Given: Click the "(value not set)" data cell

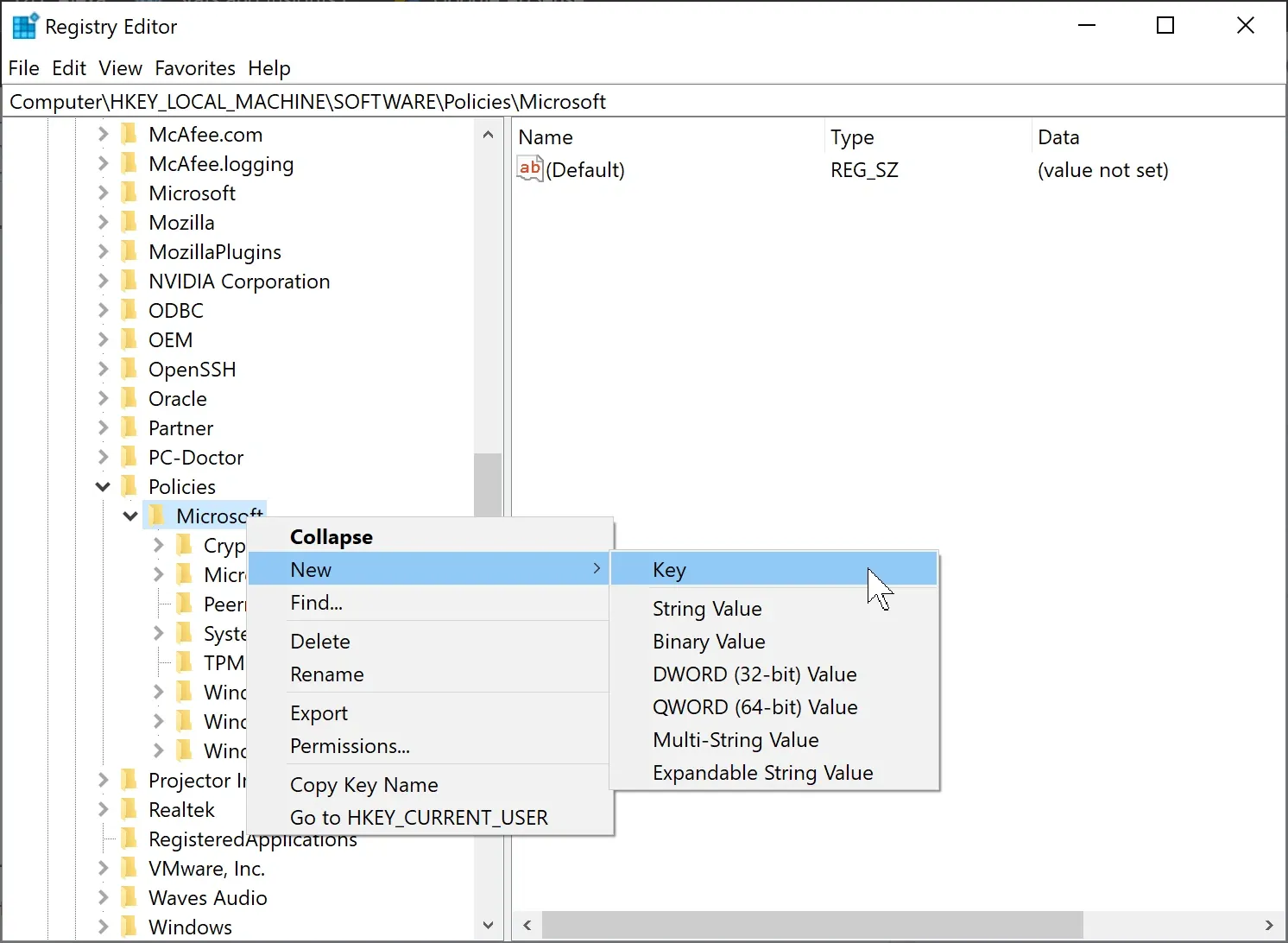Looking at the screenshot, I should (x=1103, y=169).
